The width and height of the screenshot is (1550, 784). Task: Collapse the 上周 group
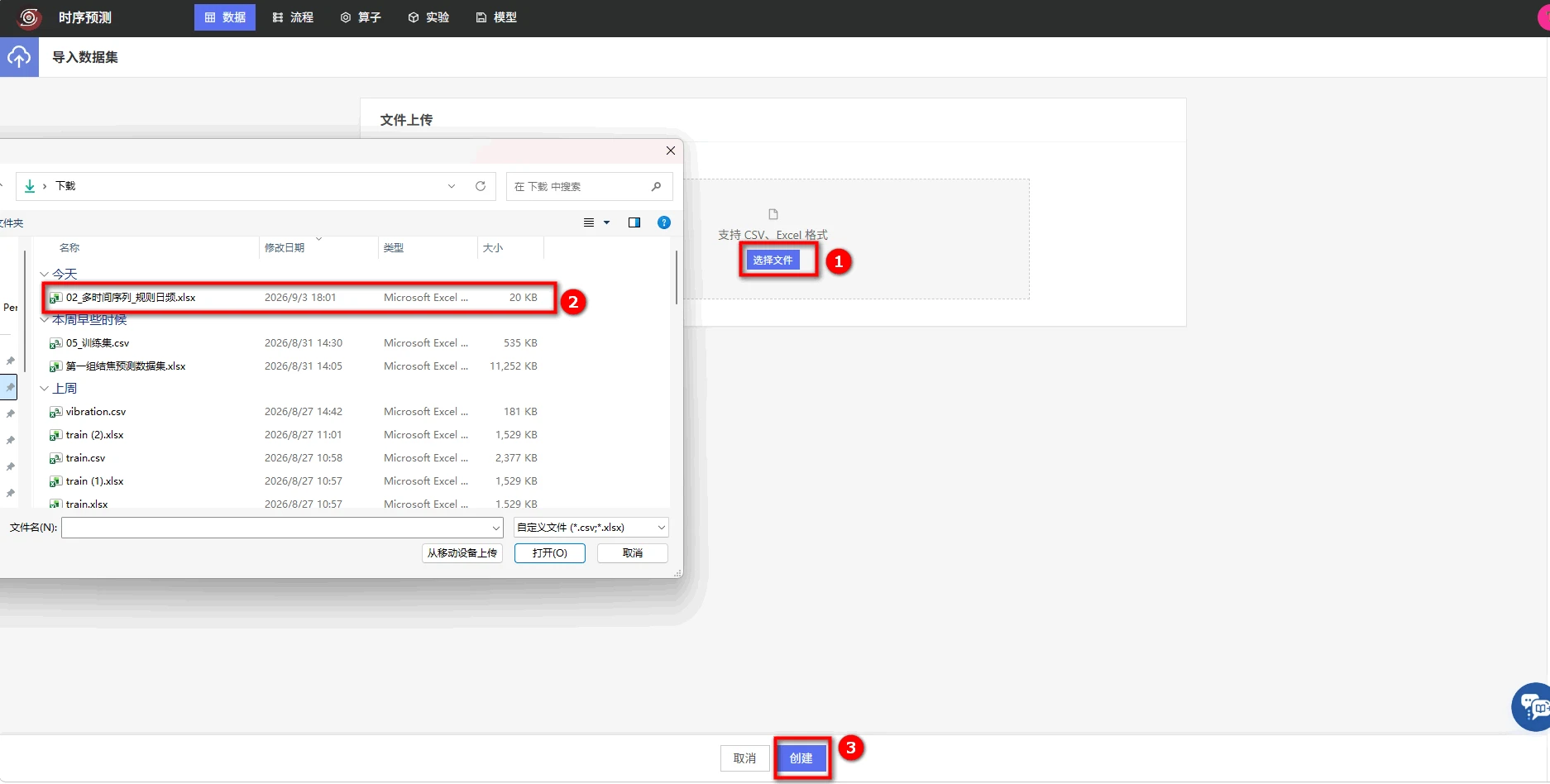point(45,388)
